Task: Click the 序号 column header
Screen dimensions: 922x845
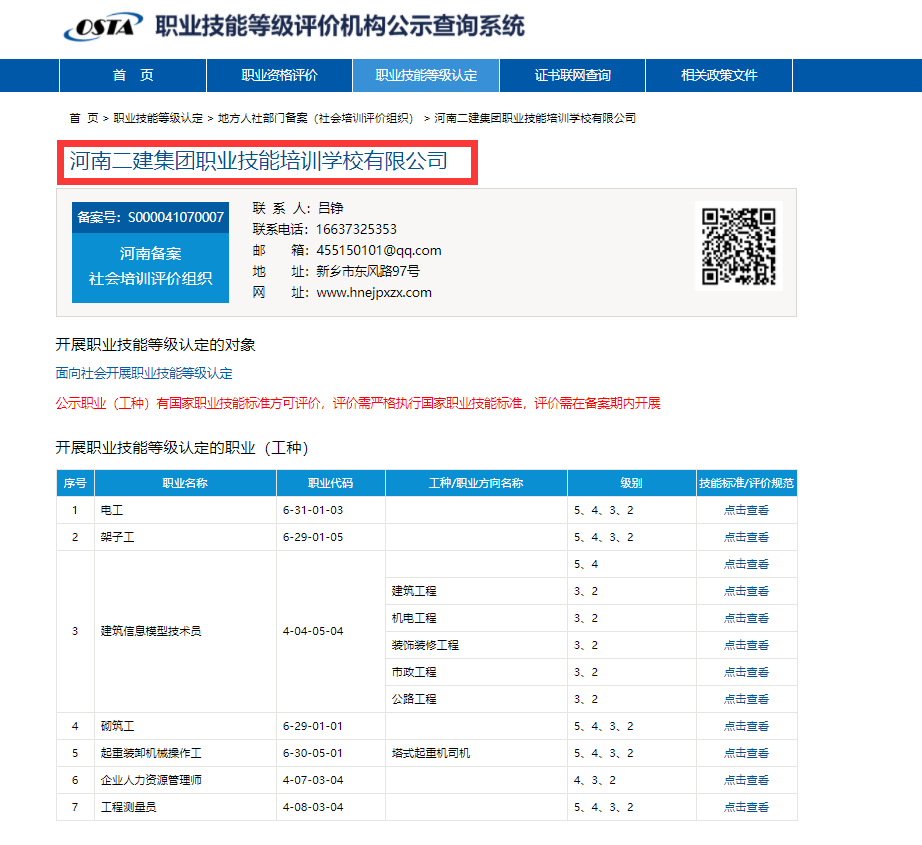Action: [75, 483]
